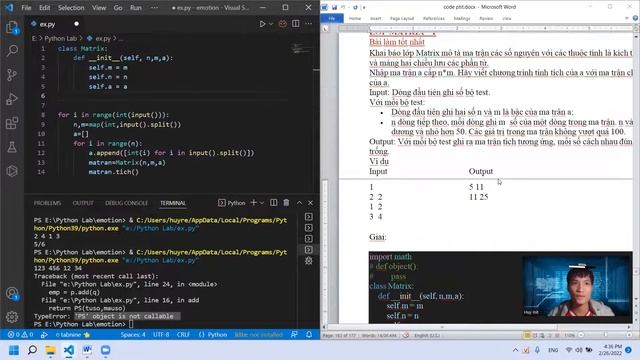The image size is (640, 360).
Task: Open notifications bell in VS Code status bar
Action: pos(309,335)
